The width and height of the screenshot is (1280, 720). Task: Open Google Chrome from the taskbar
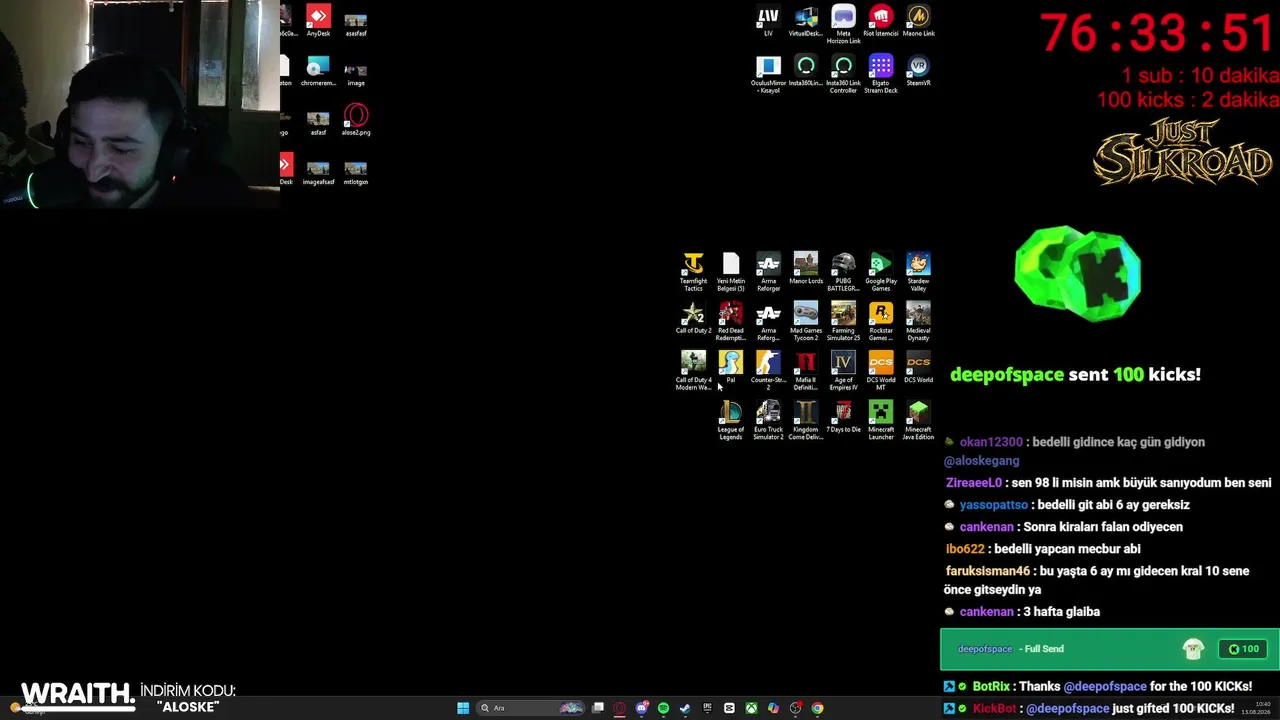click(817, 708)
